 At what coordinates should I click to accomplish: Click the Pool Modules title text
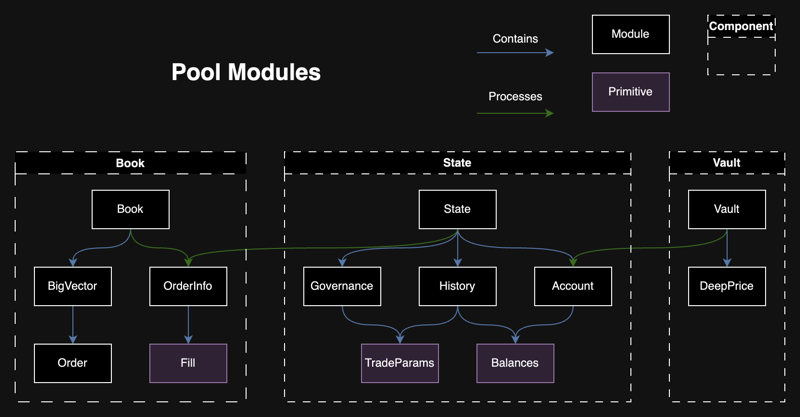point(246,73)
